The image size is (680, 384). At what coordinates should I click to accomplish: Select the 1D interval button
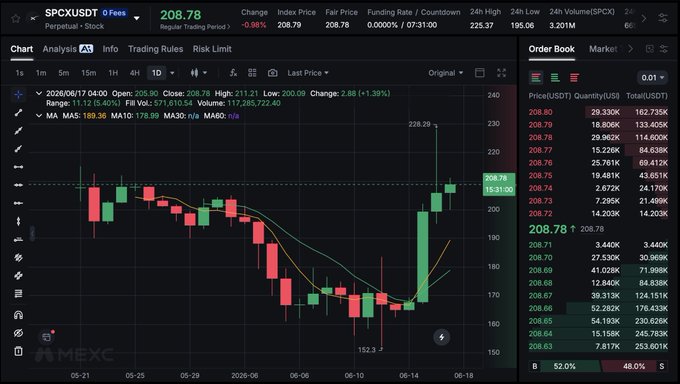point(157,73)
